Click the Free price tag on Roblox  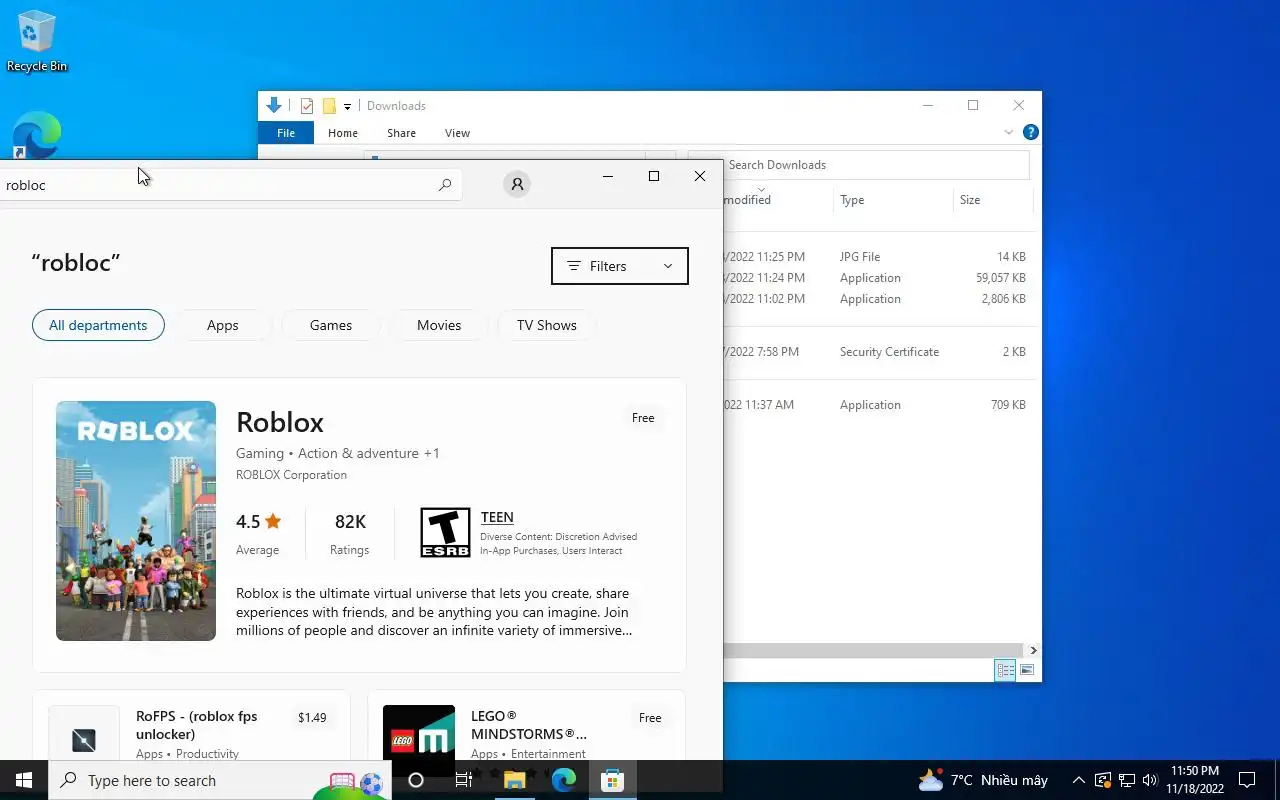[643, 418]
